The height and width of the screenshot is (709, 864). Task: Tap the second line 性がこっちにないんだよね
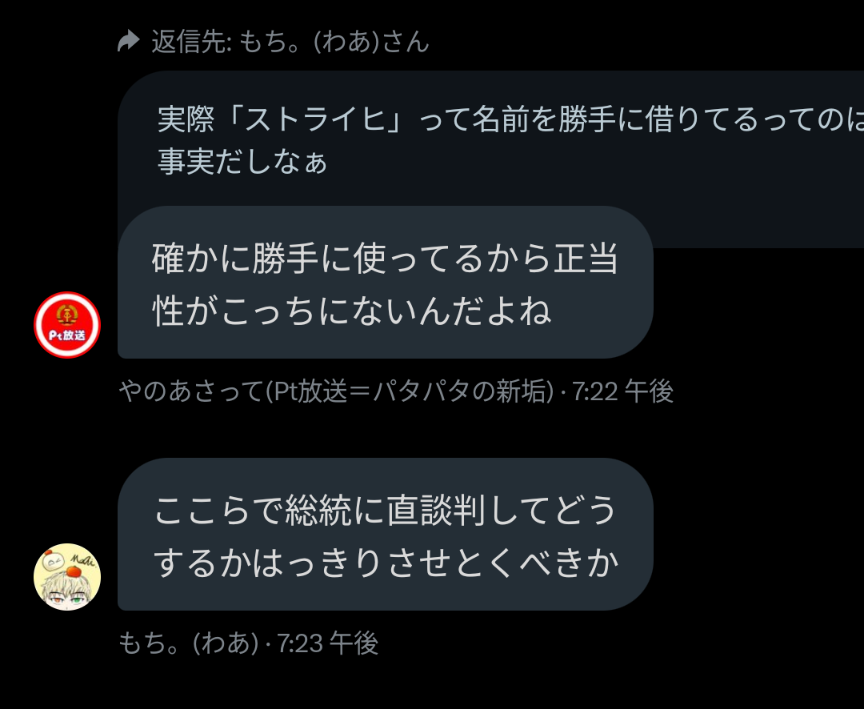tap(352, 310)
